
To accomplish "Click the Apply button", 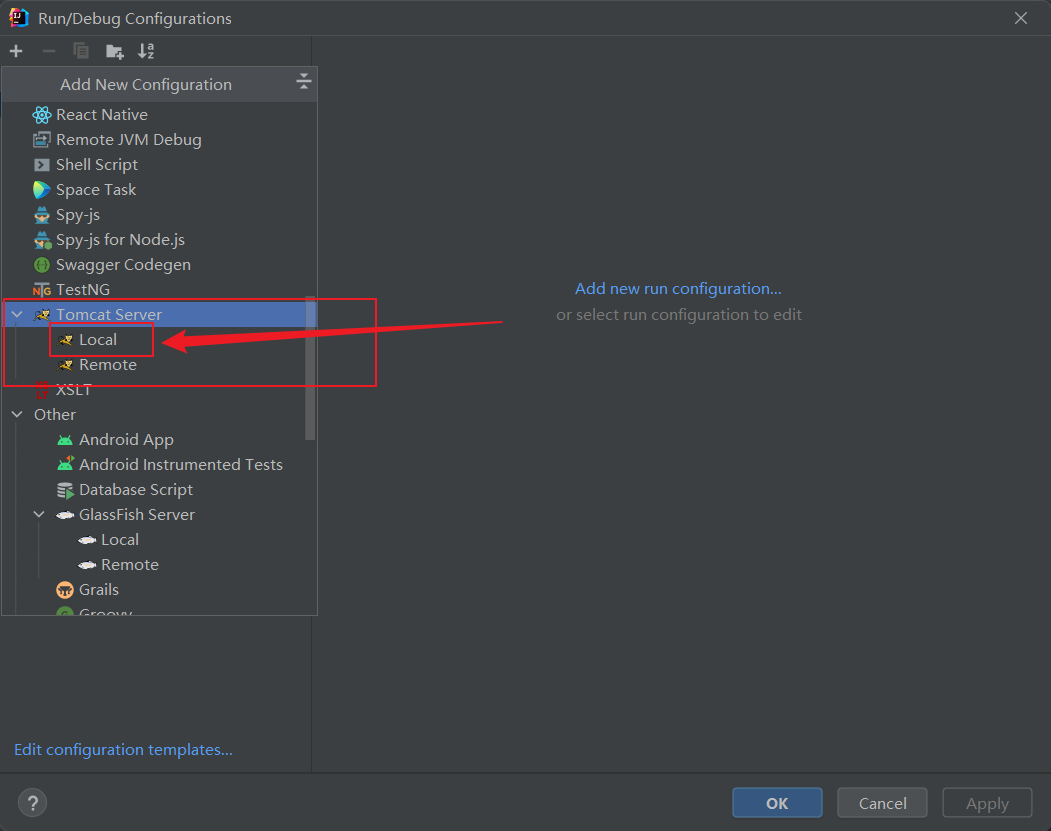I will point(987,803).
